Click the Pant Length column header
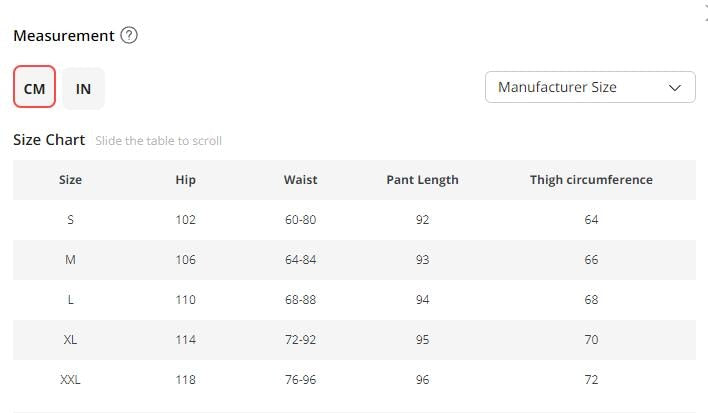 422,180
